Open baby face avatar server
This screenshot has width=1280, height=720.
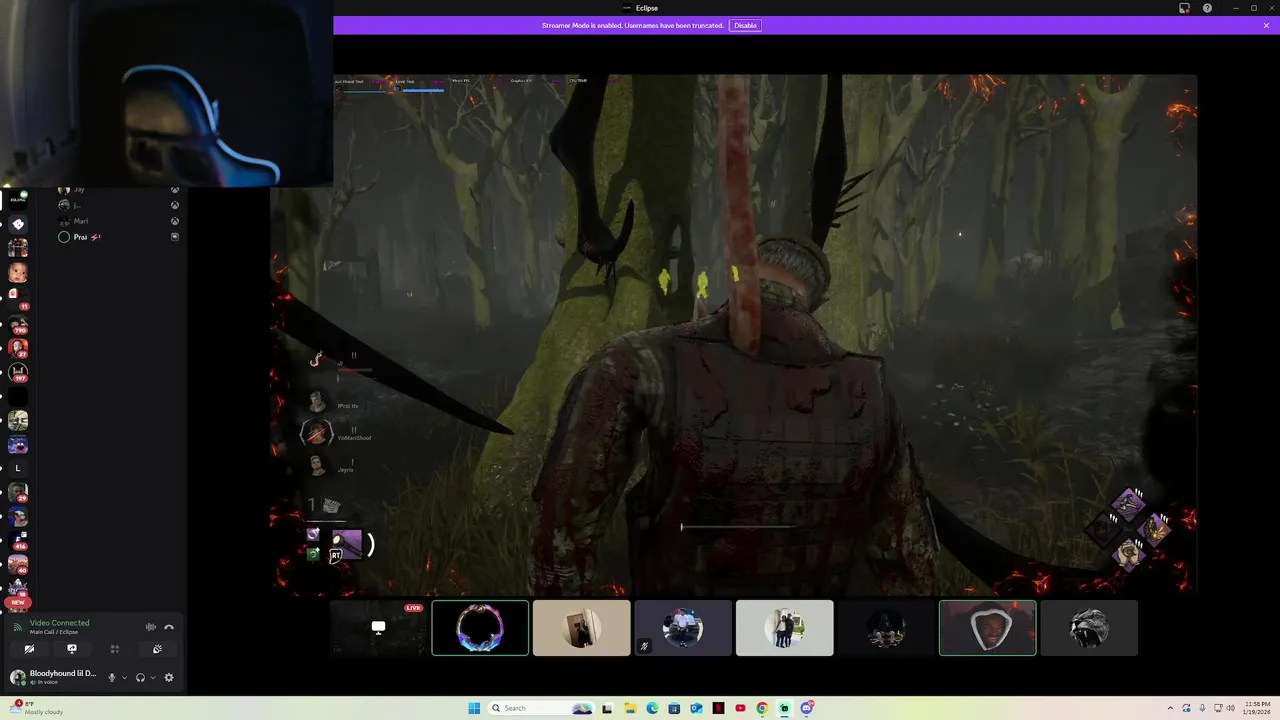point(18,272)
